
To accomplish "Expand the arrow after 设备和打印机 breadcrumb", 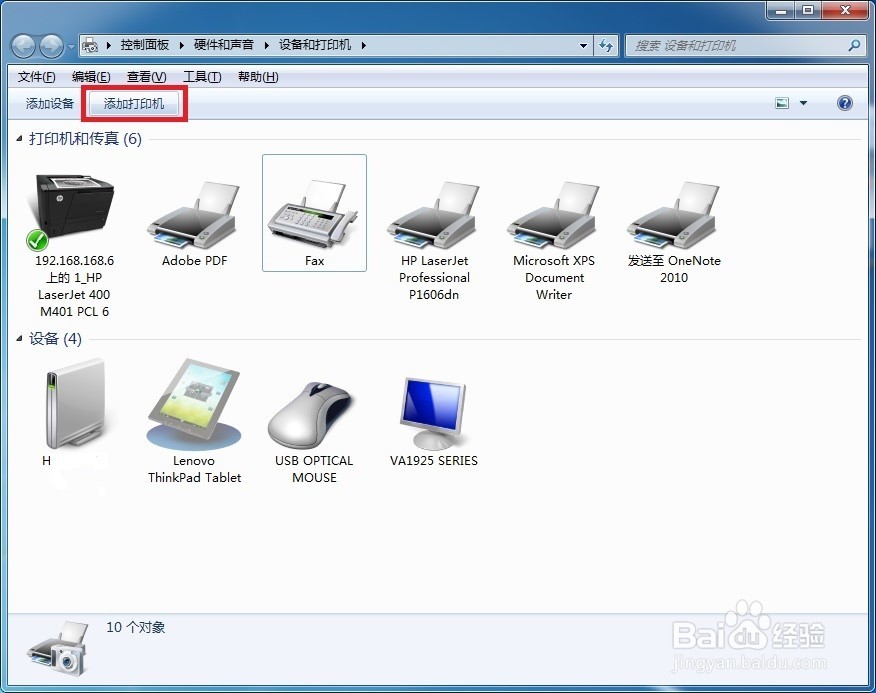I will (x=364, y=45).
